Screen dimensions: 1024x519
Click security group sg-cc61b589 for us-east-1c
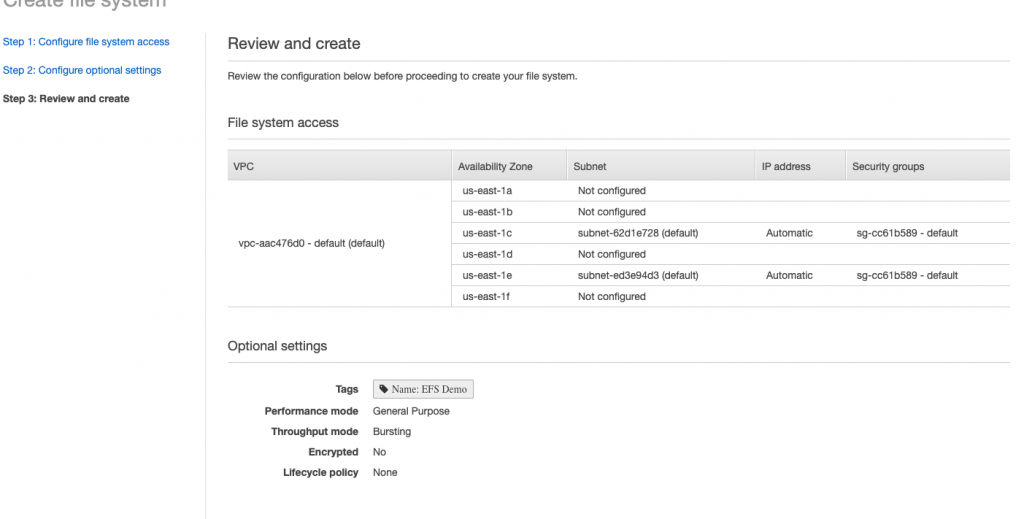[907, 233]
